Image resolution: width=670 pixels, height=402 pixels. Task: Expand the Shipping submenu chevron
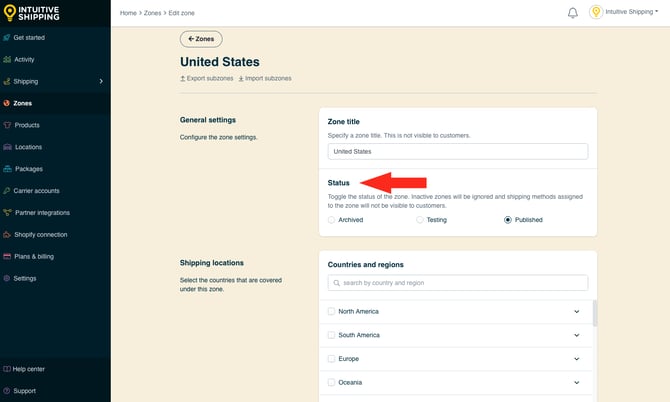click(101, 81)
